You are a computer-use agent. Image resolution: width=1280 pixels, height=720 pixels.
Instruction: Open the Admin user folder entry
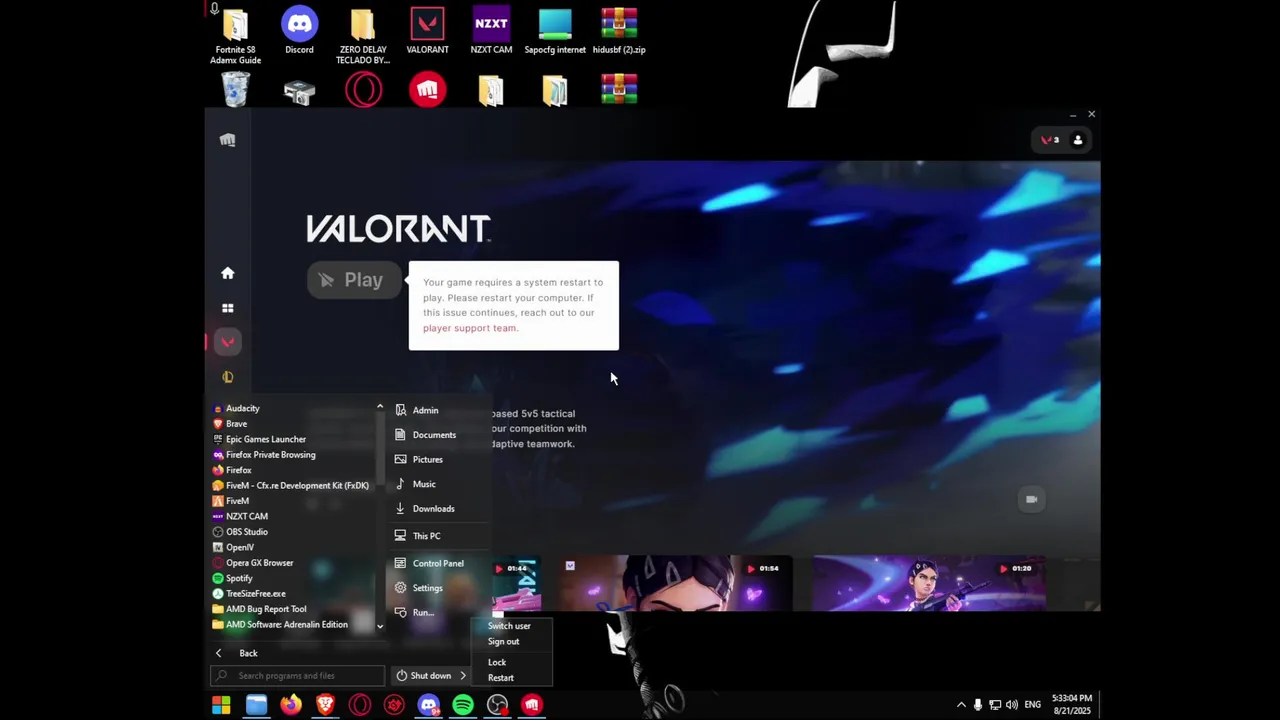(x=426, y=410)
